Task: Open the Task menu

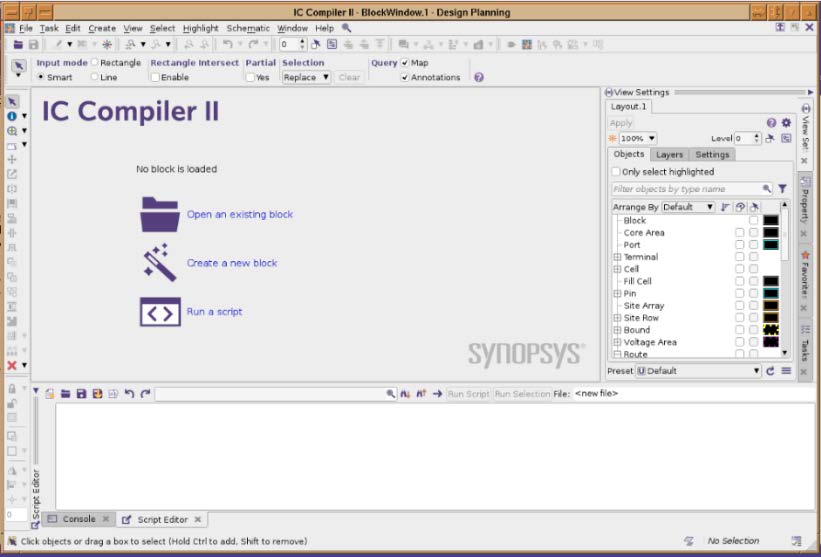Action: click(x=49, y=28)
